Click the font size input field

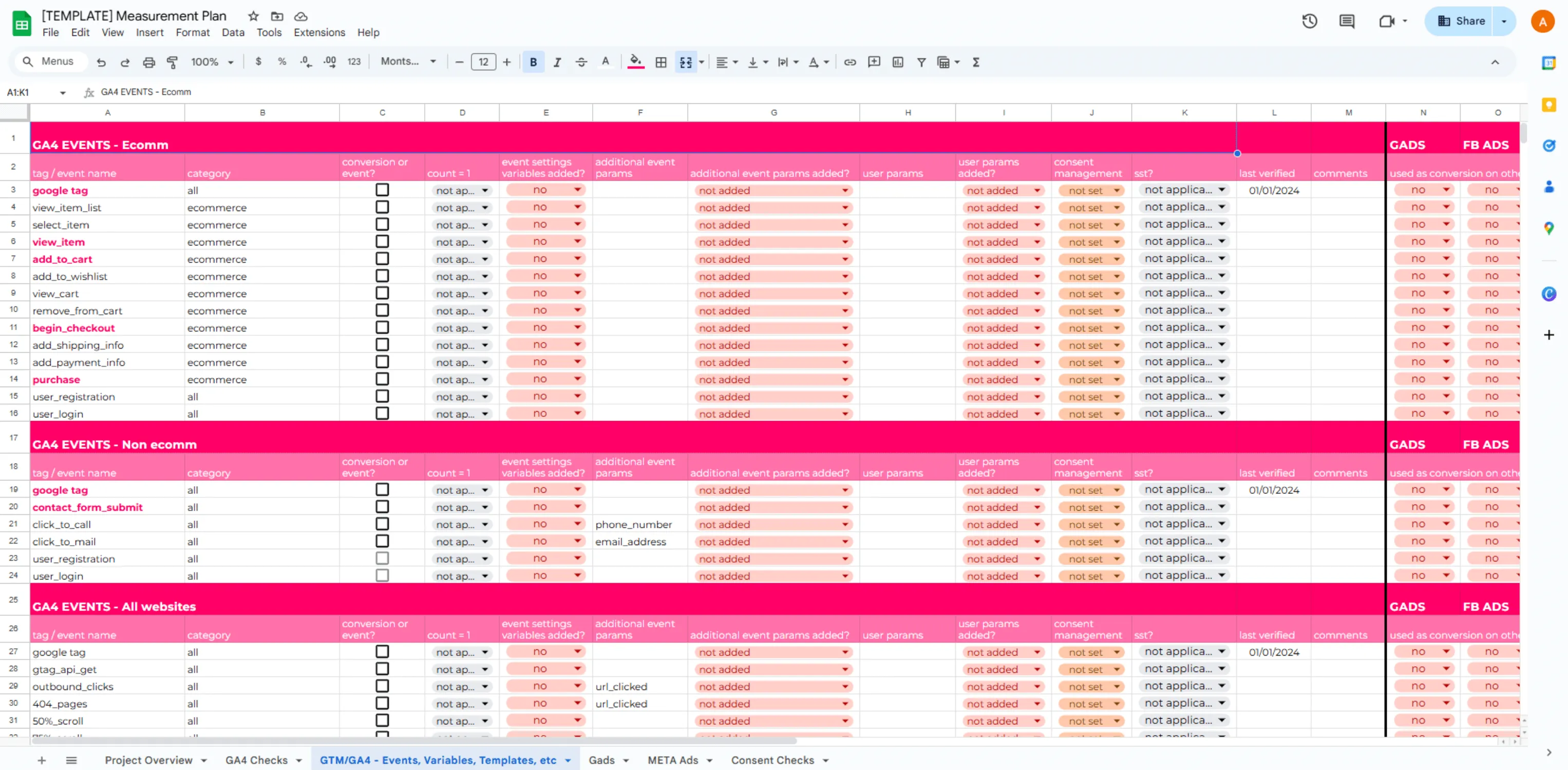(x=483, y=62)
